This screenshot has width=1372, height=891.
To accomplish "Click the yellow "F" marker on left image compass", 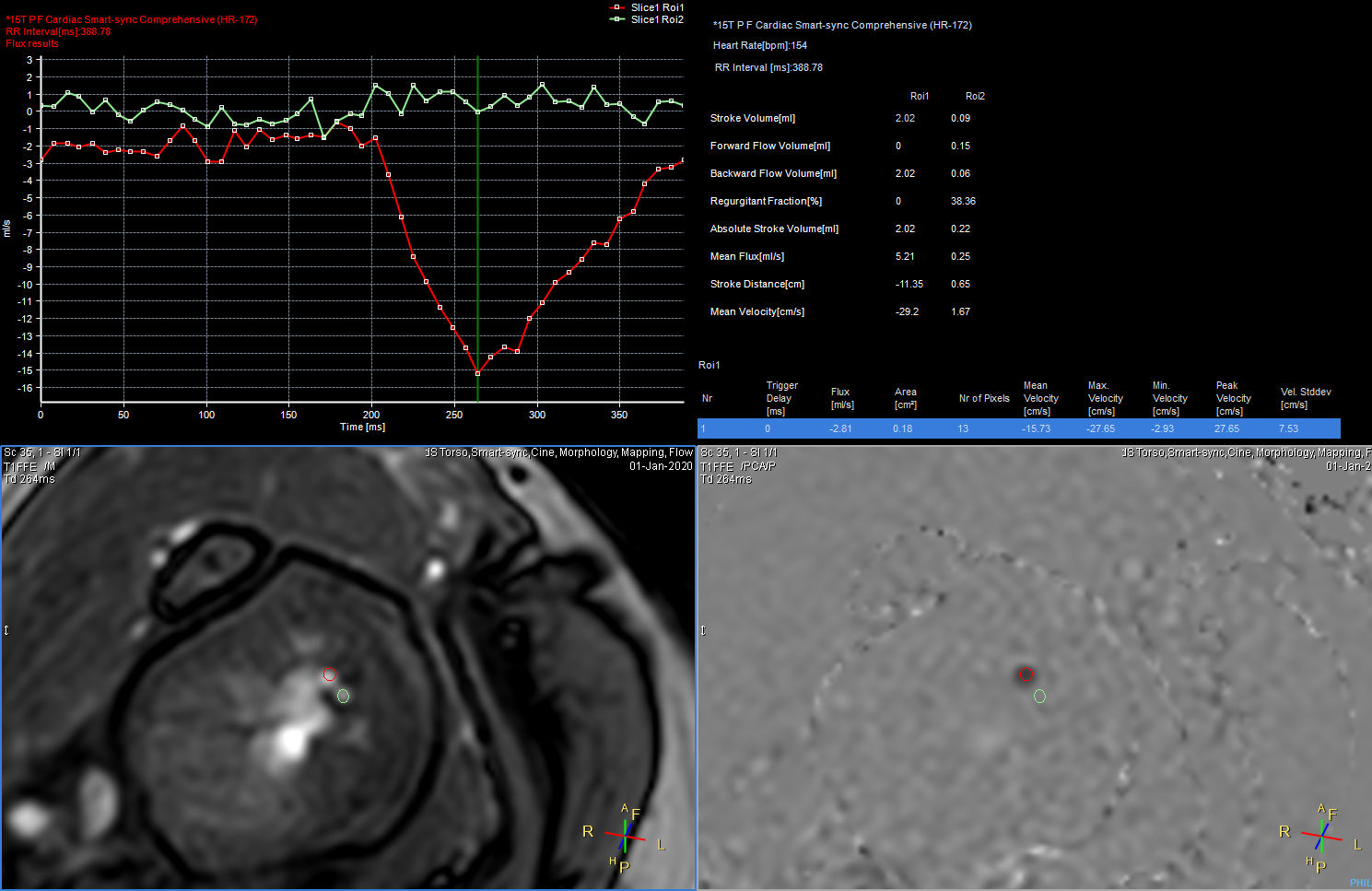I will pyautogui.click(x=635, y=814).
